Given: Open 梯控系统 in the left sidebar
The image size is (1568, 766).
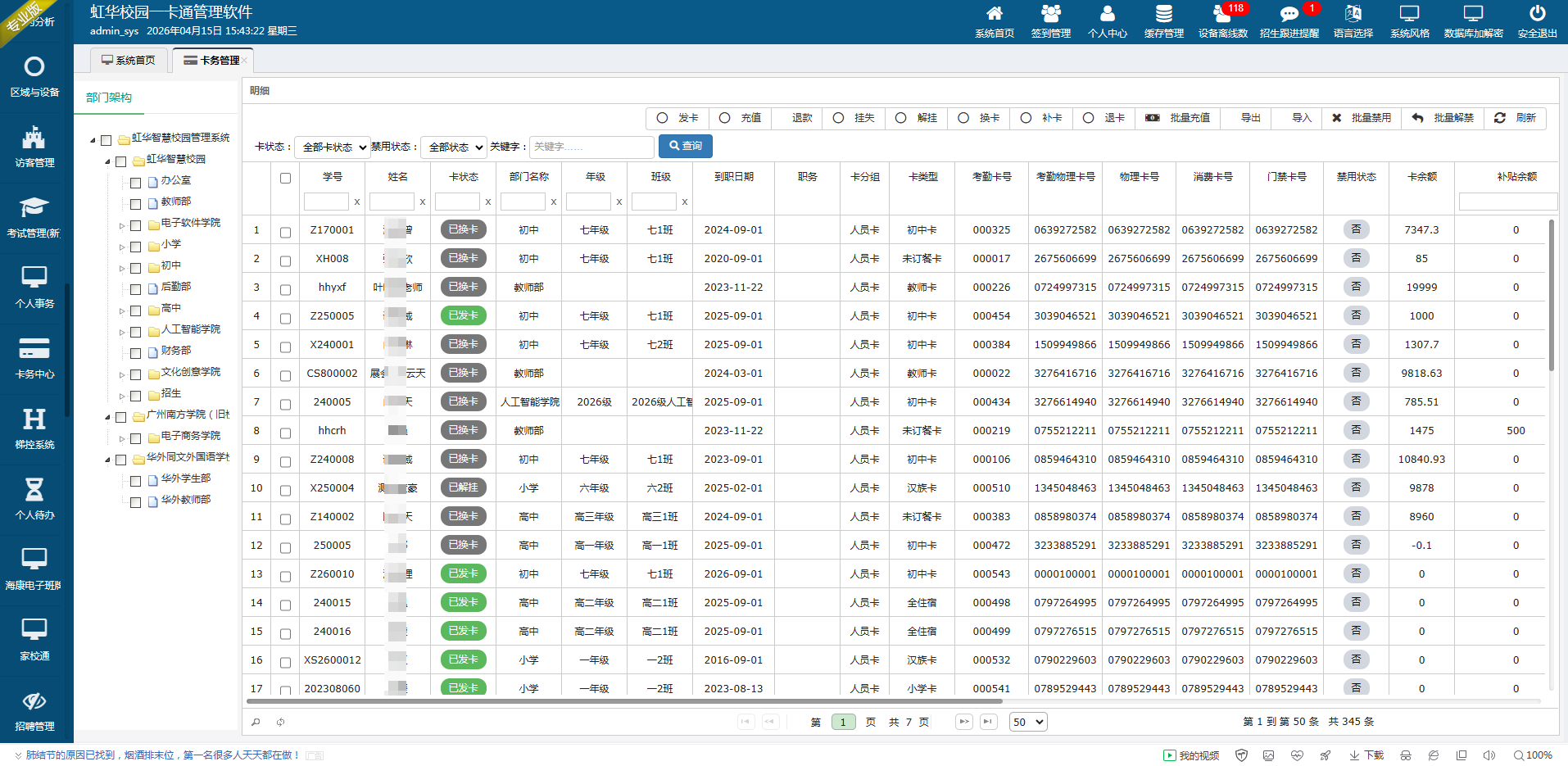Looking at the screenshot, I should pos(34,428).
